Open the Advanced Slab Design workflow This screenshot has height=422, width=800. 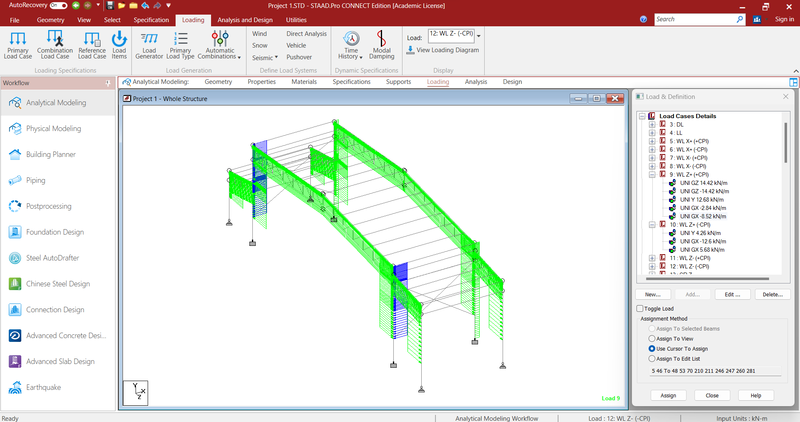point(58,361)
